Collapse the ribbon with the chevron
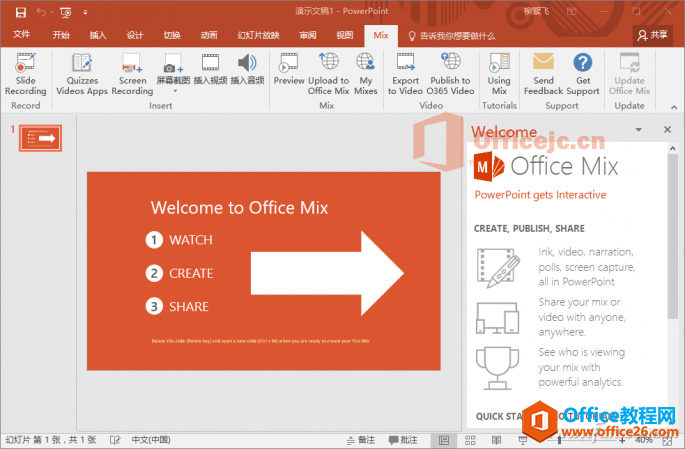 click(674, 107)
